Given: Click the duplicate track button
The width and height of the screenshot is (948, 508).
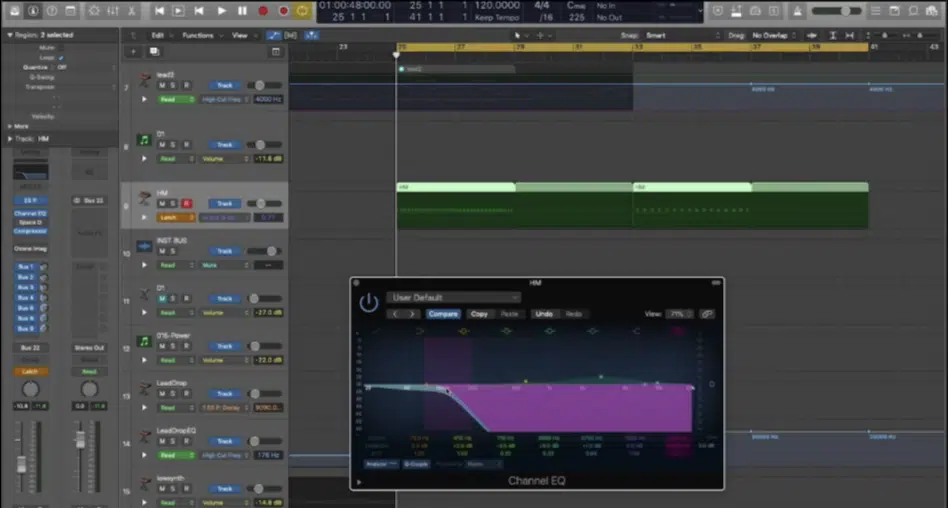Looking at the screenshot, I should 154,51.
